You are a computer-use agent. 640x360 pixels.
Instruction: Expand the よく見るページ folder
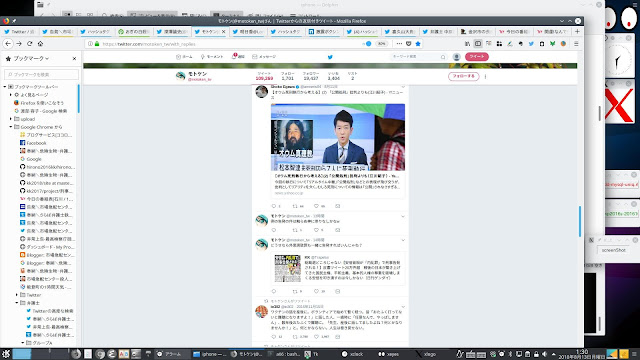click(x=11, y=95)
